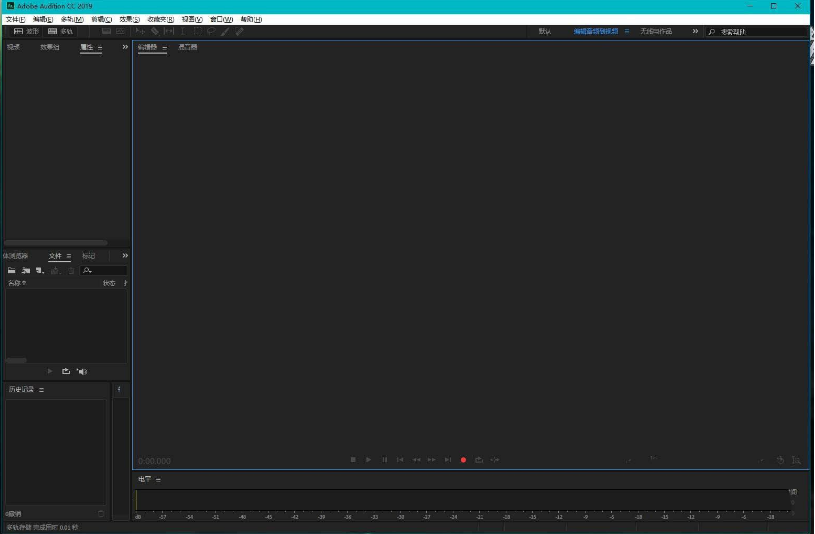This screenshot has width=815, height=534.
Task: Select the Razor tool in toolbar
Action: pyautogui.click(x=154, y=32)
